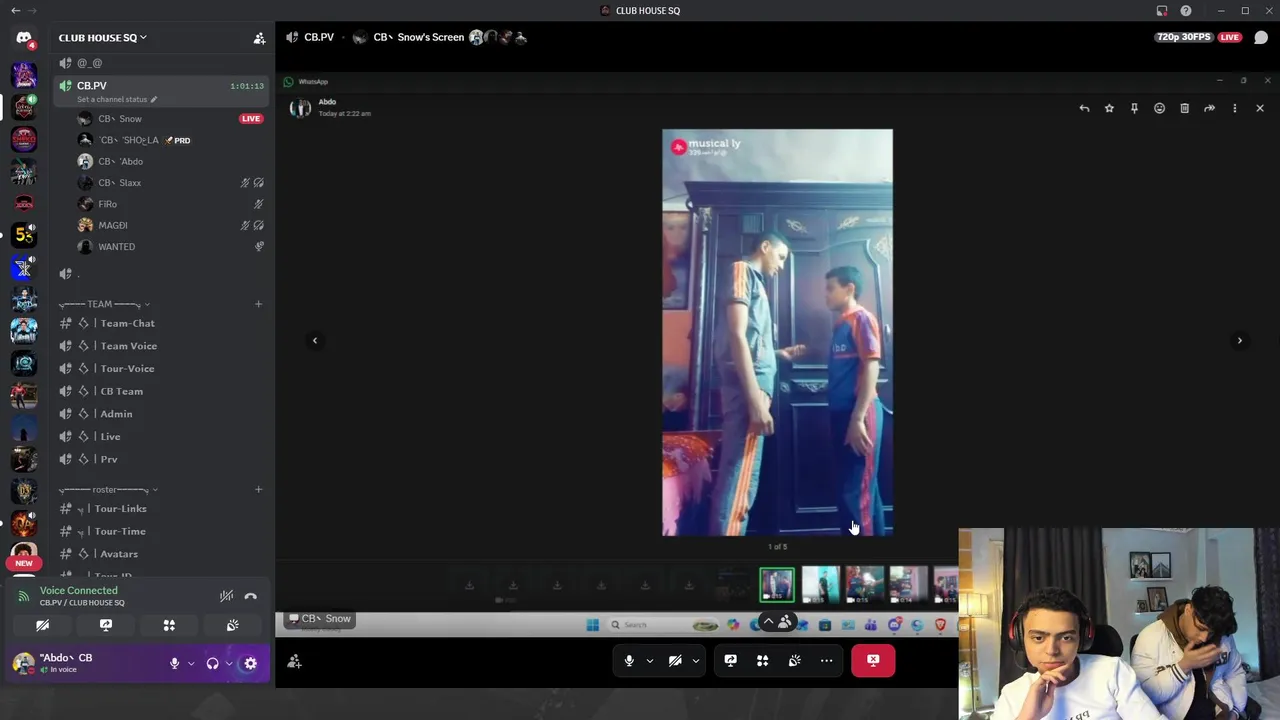The width and height of the screenshot is (1280, 720).
Task: Open soundboard icon in call controls
Action: (x=795, y=661)
